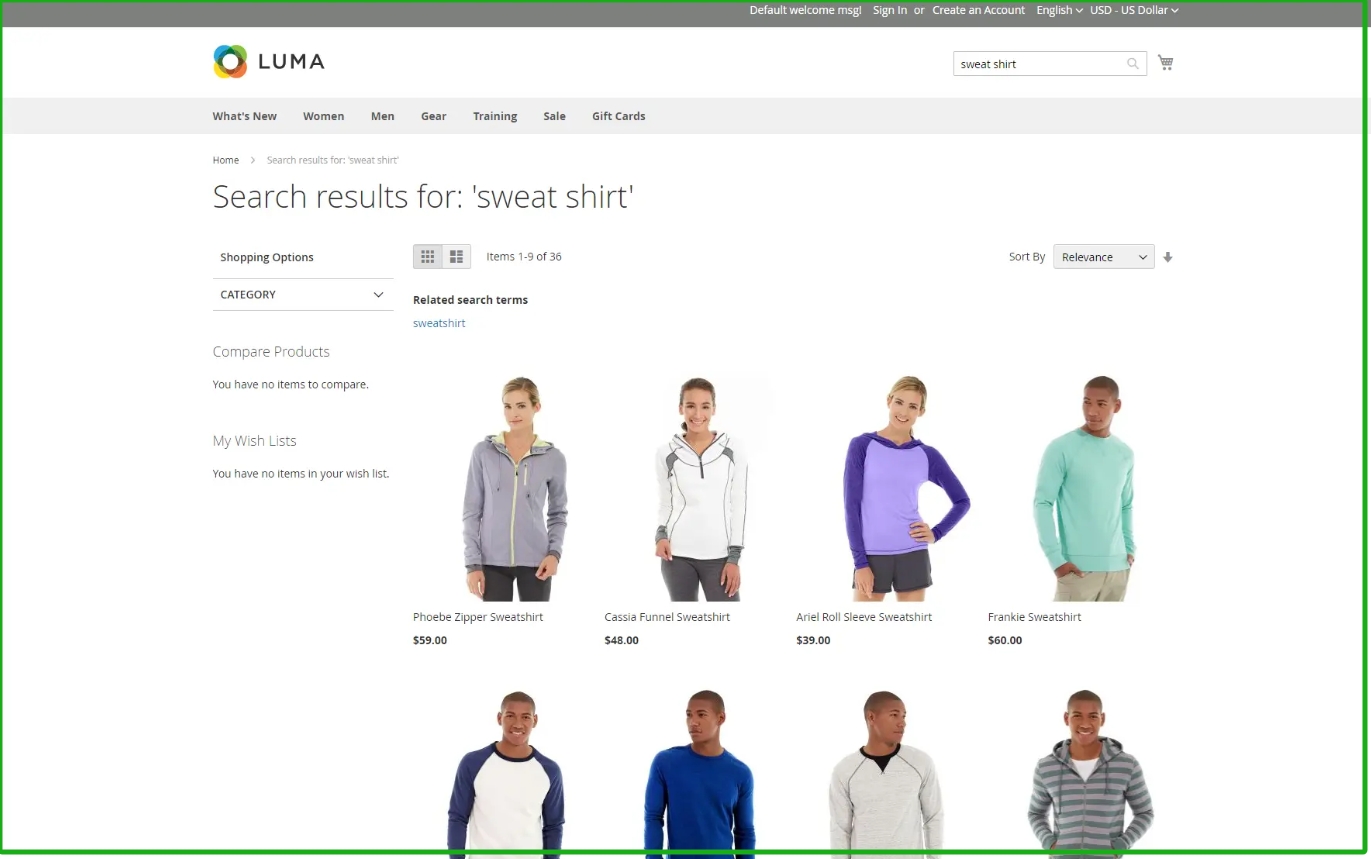Open the Sort By Relevance dropdown

(x=1104, y=257)
